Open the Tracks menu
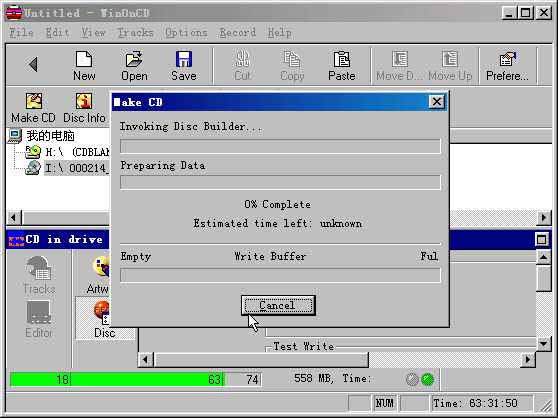558x418 pixels. [135, 32]
